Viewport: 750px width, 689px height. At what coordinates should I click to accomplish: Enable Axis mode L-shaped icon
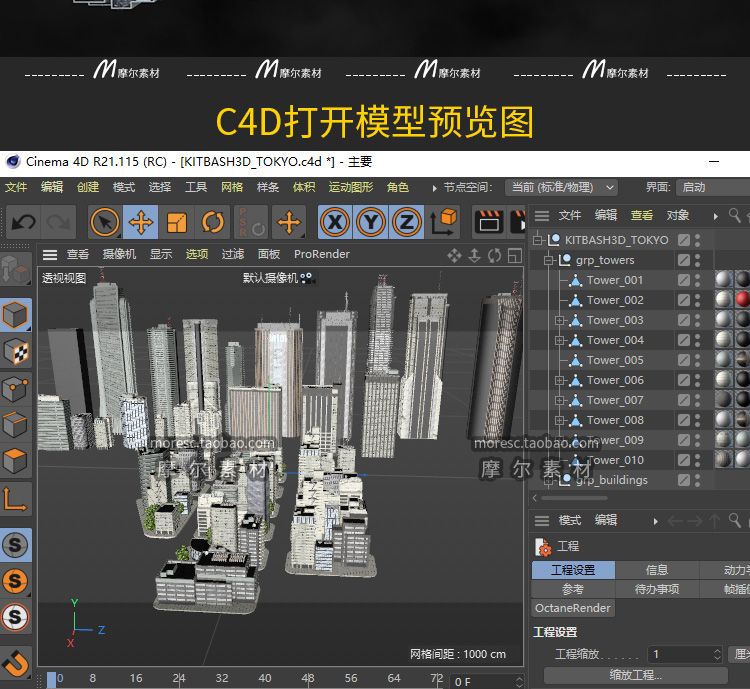15,499
